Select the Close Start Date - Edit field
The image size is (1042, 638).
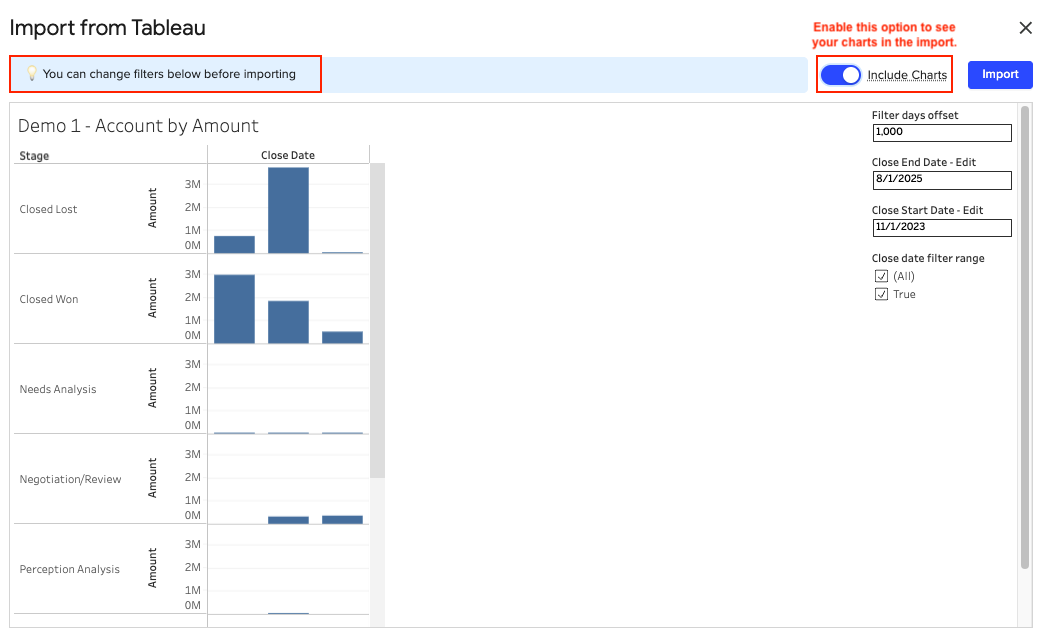941,228
